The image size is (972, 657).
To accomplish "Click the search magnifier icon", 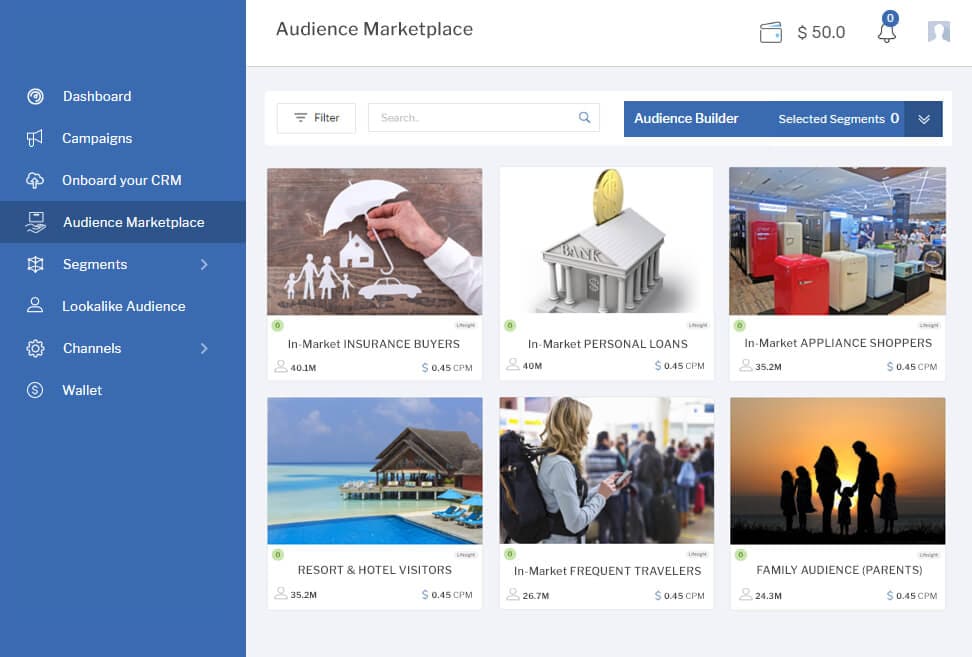I will tap(584, 117).
